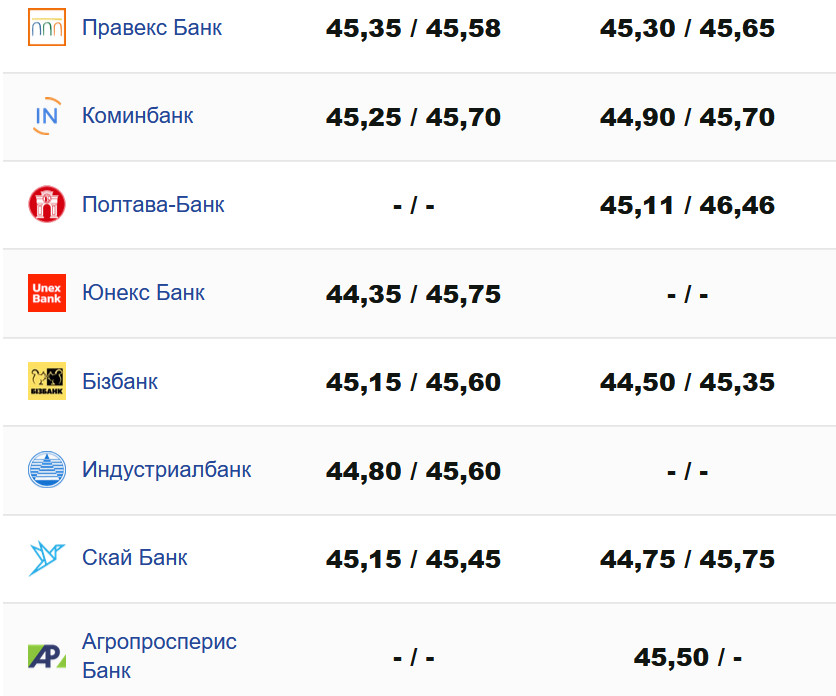Screen dimensions: 836x696
Task: Click Юнекс Банк rate 44,35 / 45,75
Action: (413, 294)
